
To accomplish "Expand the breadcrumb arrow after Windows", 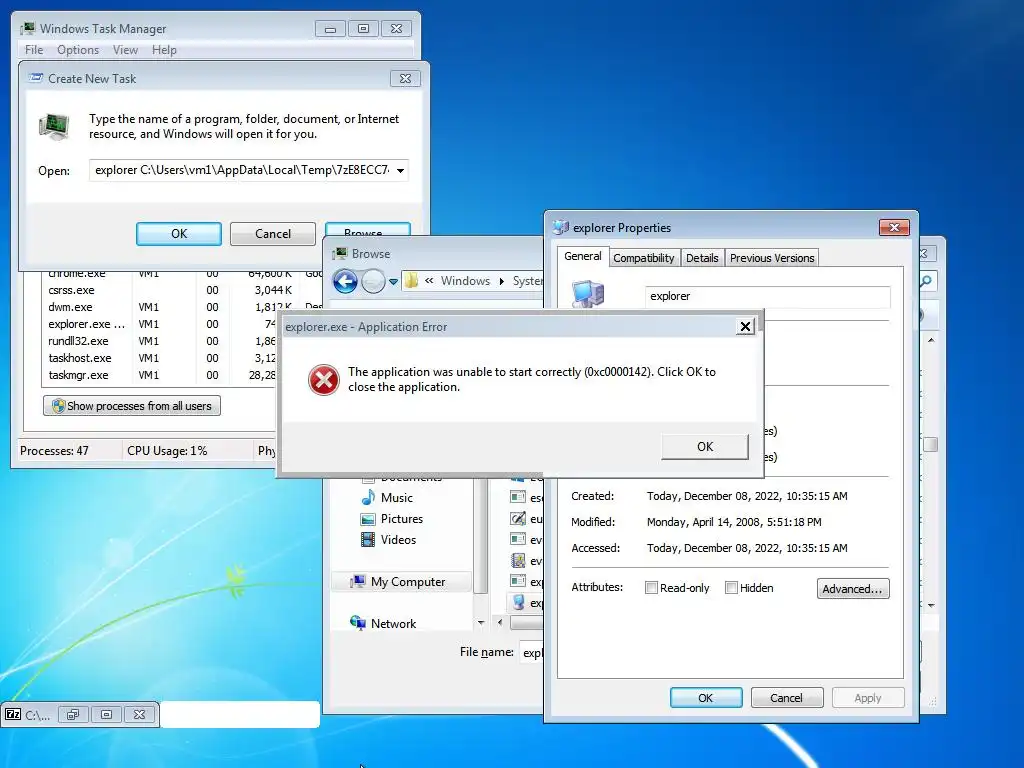I will click(x=502, y=281).
